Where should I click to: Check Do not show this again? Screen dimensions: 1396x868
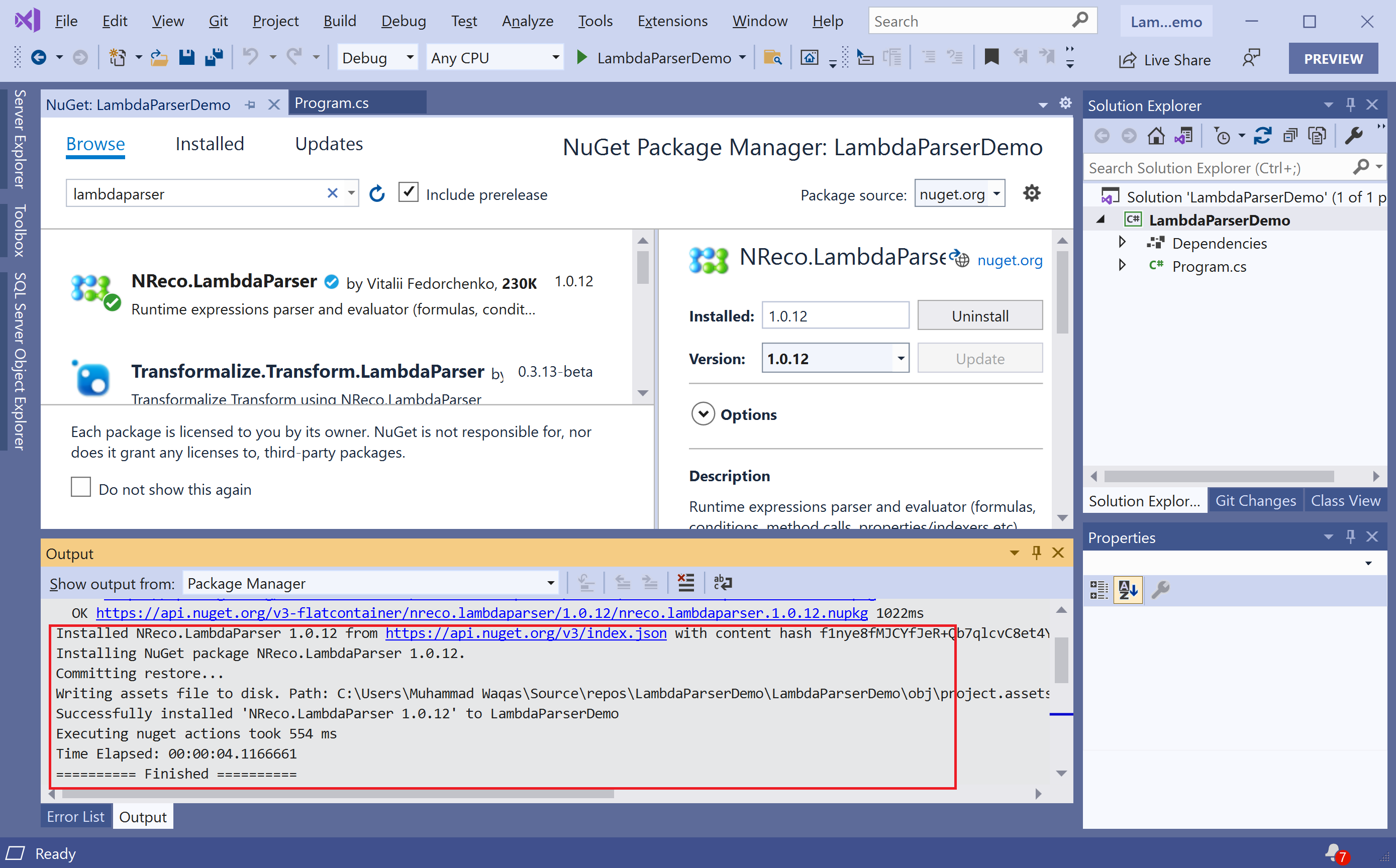click(x=81, y=487)
